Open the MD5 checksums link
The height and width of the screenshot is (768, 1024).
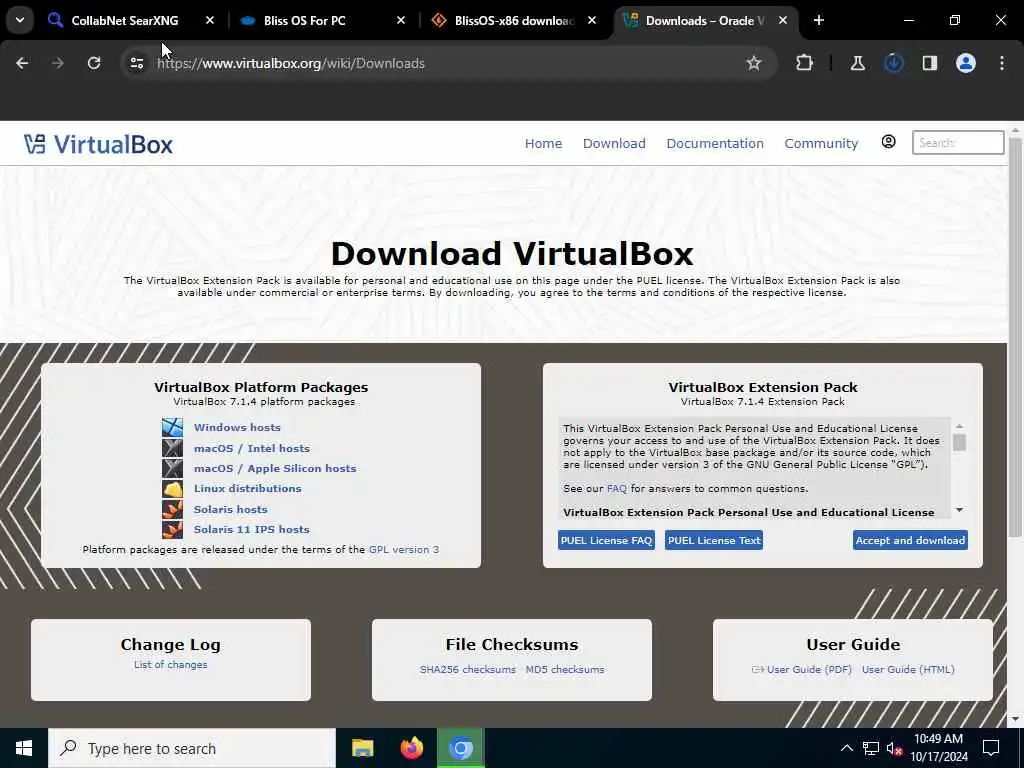click(x=565, y=669)
